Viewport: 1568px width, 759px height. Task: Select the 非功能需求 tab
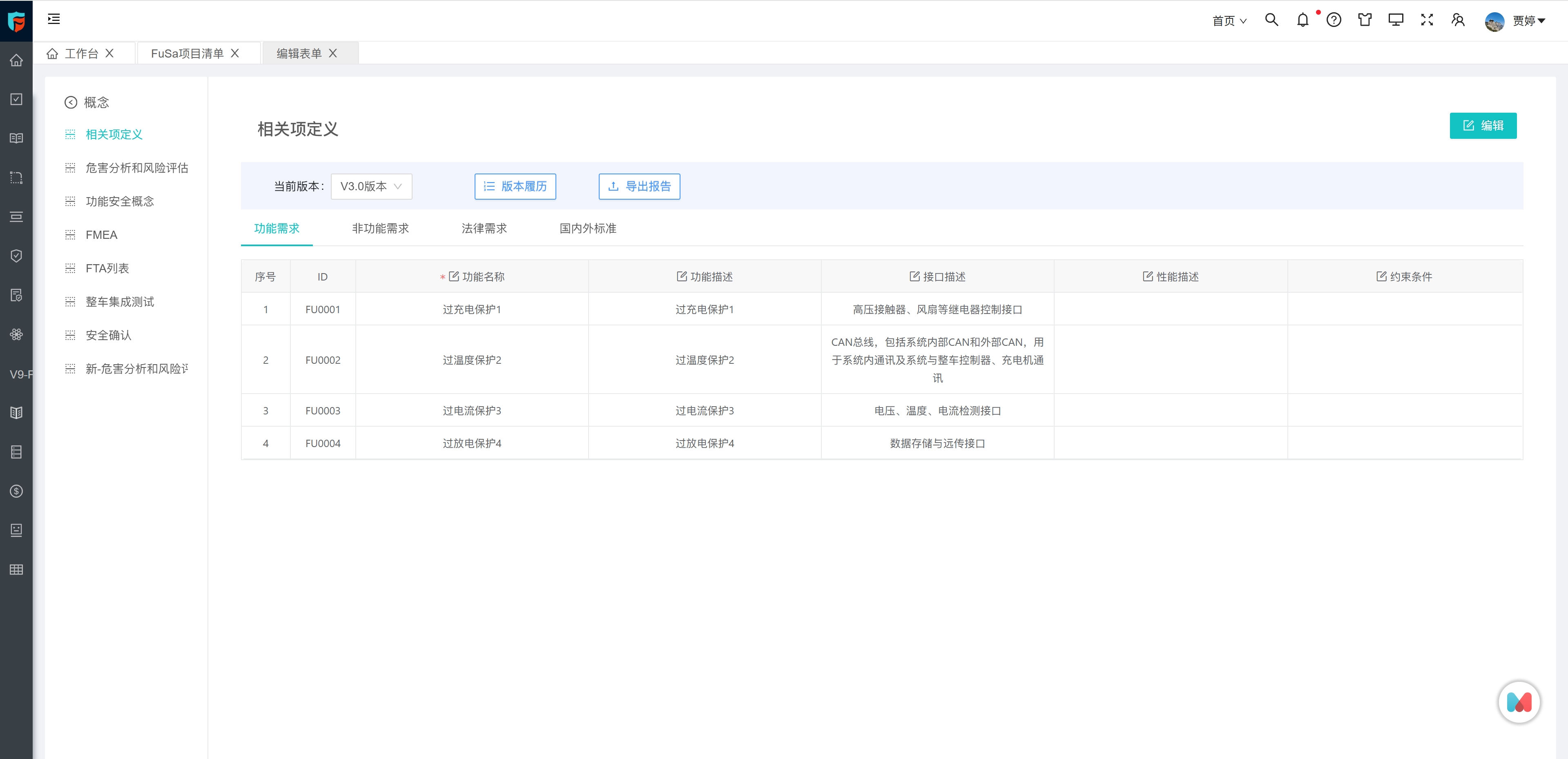(380, 228)
